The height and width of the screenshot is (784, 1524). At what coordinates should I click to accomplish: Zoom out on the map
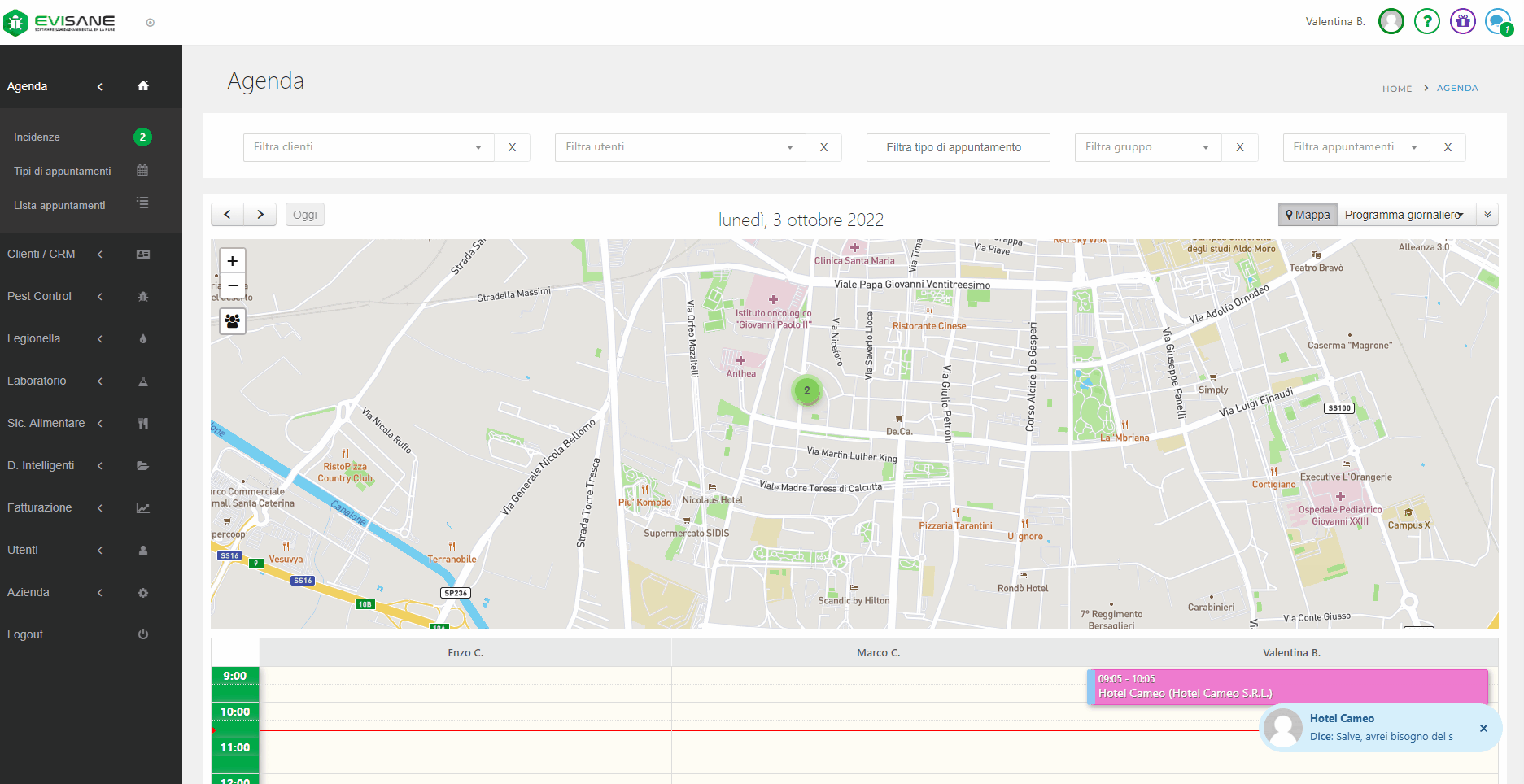click(x=233, y=285)
